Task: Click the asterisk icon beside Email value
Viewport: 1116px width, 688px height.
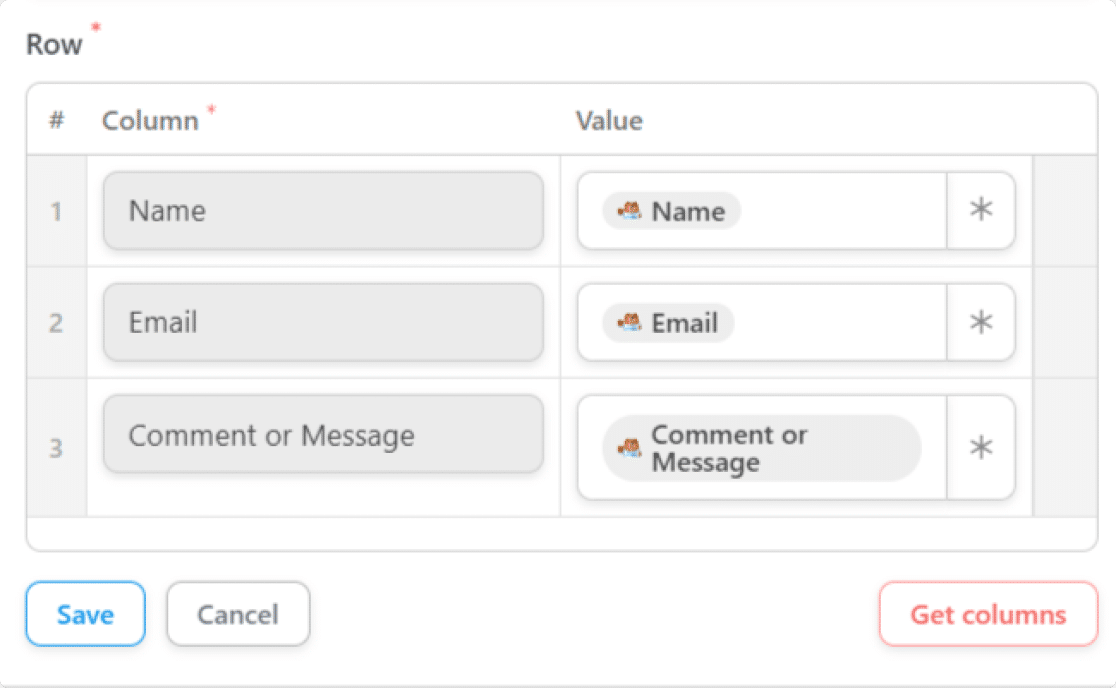Action: pyautogui.click(x=981, y=323)
